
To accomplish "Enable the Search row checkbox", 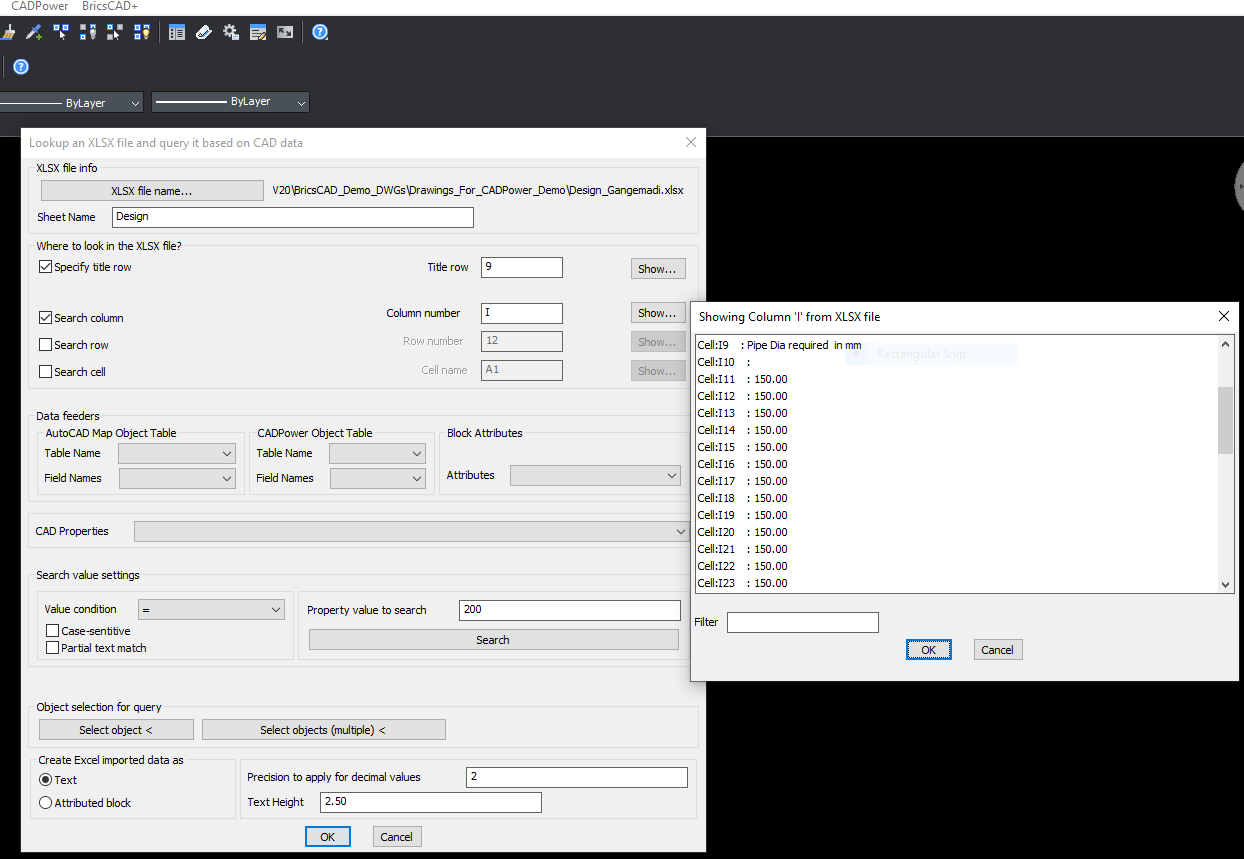I will coord(45,345).
